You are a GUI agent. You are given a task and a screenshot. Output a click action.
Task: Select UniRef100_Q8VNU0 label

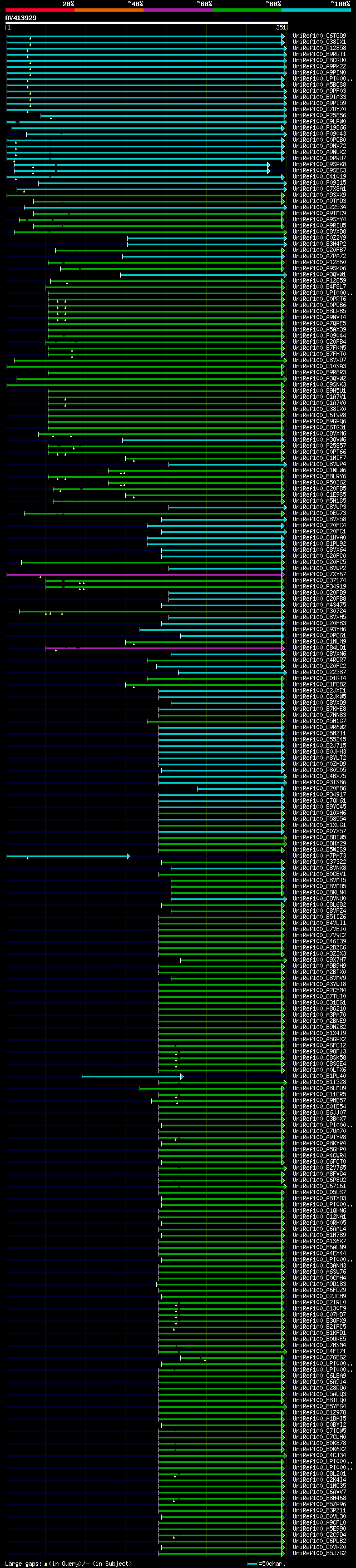[319, 899]
